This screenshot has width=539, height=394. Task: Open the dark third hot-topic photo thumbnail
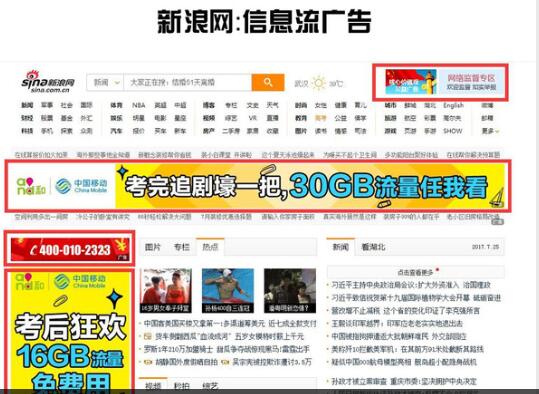[x=290, y=291]
